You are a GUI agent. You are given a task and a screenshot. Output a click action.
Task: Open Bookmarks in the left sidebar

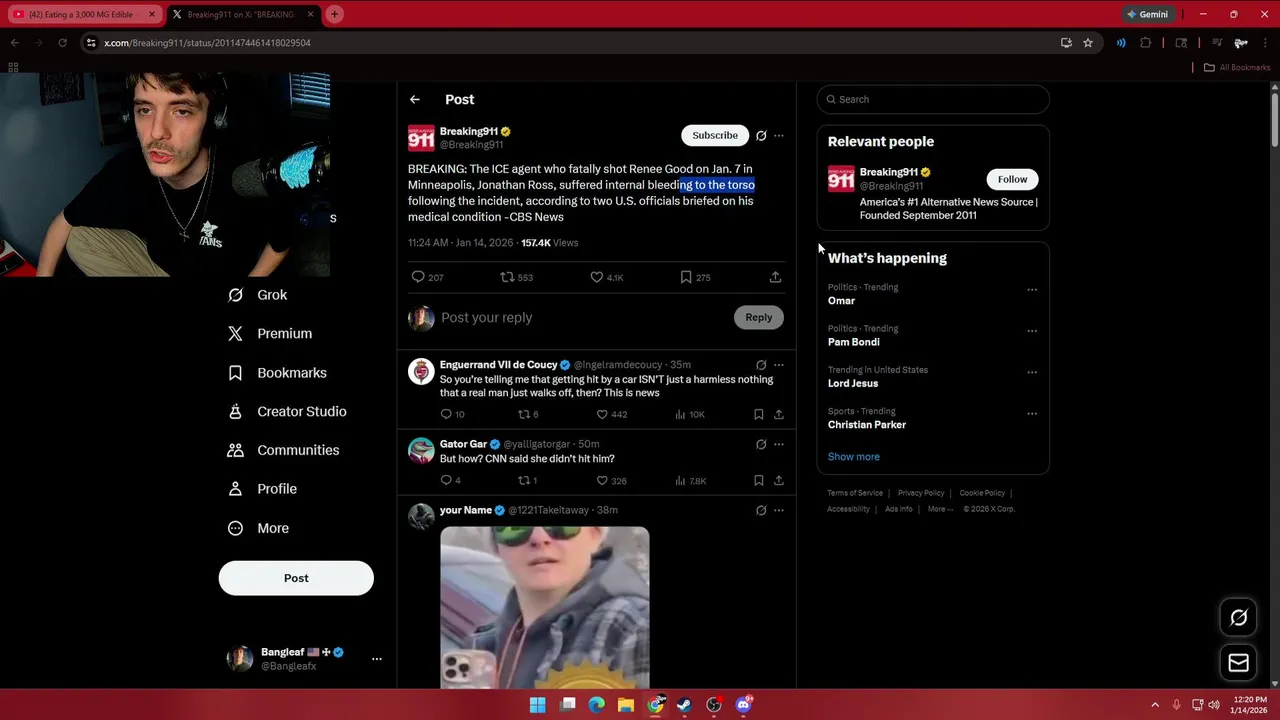[278, 373]
